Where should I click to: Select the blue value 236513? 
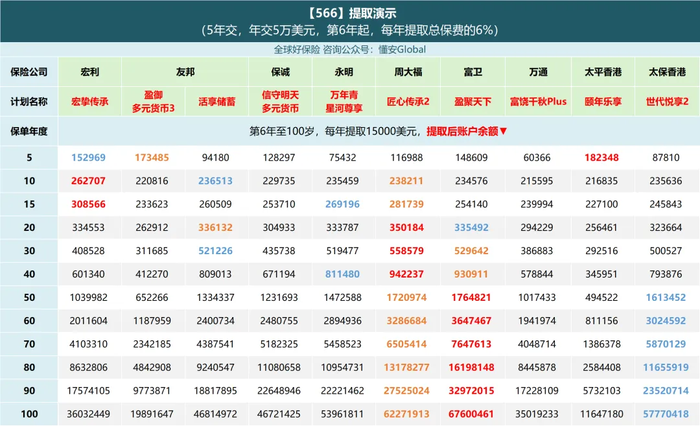(x=215, y=181)
